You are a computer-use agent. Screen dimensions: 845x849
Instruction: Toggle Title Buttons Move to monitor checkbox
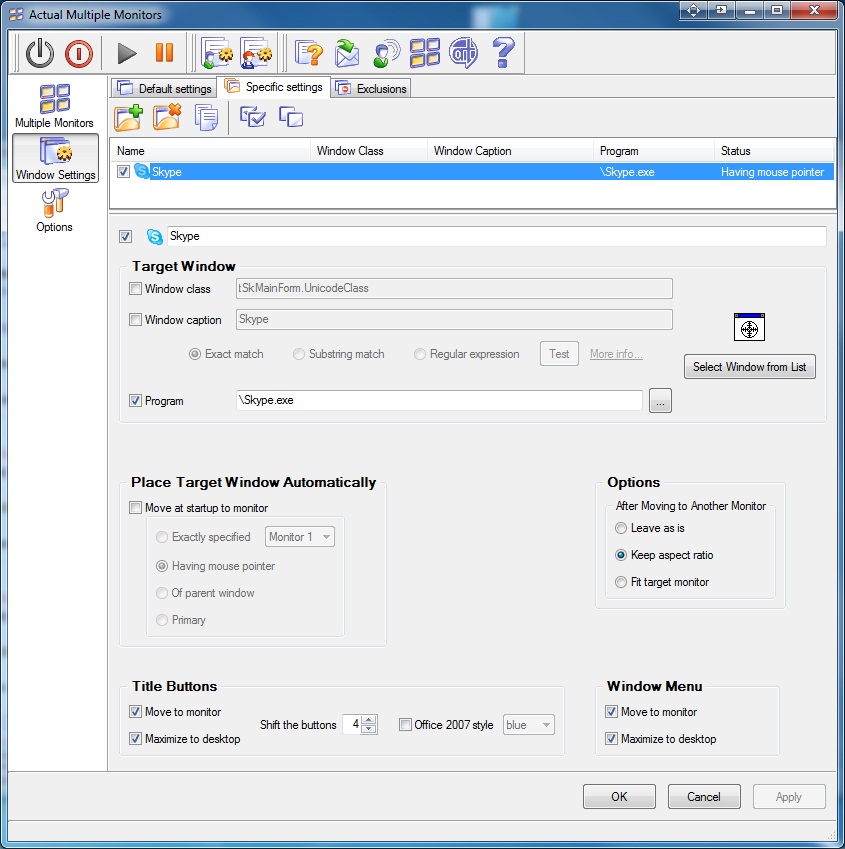[x=135, y=711]
